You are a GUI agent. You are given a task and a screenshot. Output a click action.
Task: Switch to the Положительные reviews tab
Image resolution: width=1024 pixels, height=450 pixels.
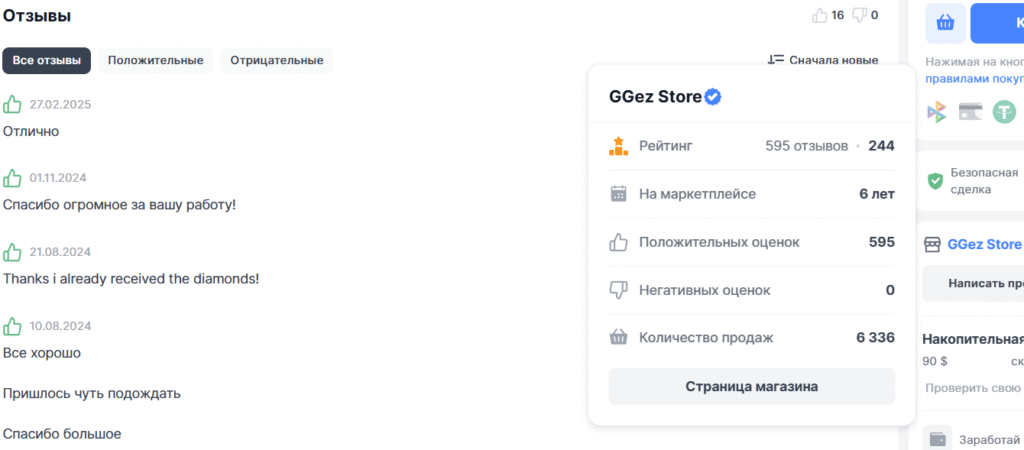pyautogui.click(x=155, y=60)
